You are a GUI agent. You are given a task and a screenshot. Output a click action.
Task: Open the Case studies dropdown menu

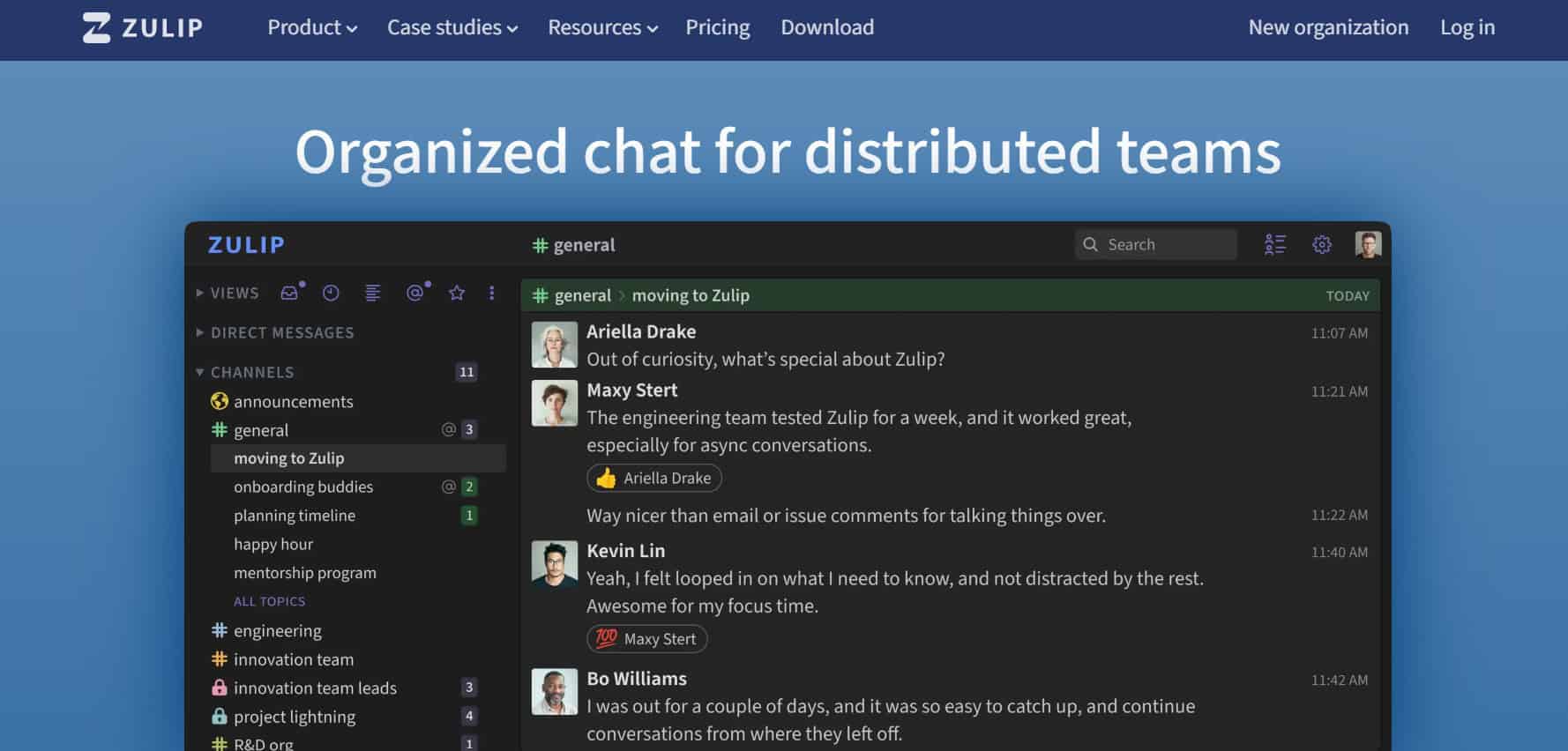452,27
